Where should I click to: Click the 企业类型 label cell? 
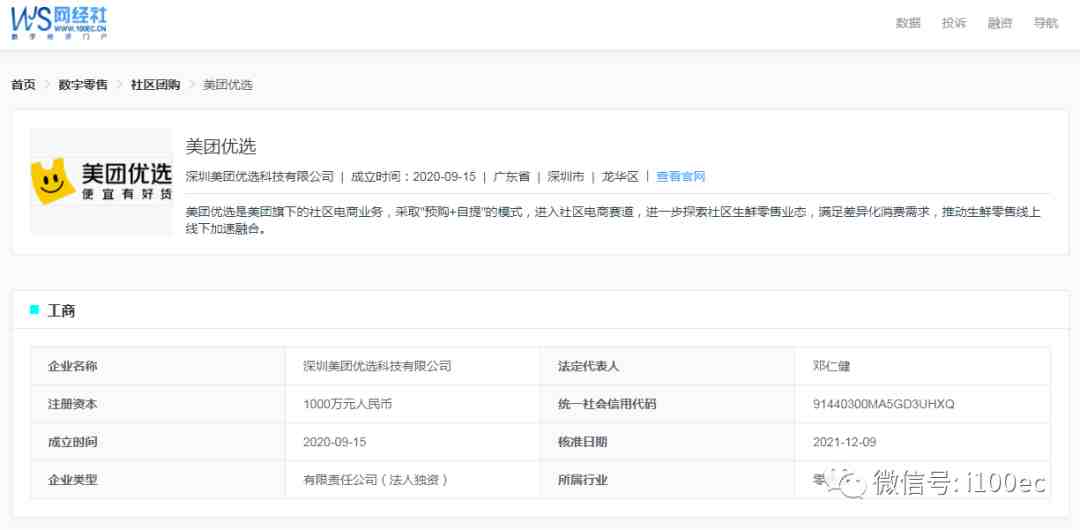point(158,480)
